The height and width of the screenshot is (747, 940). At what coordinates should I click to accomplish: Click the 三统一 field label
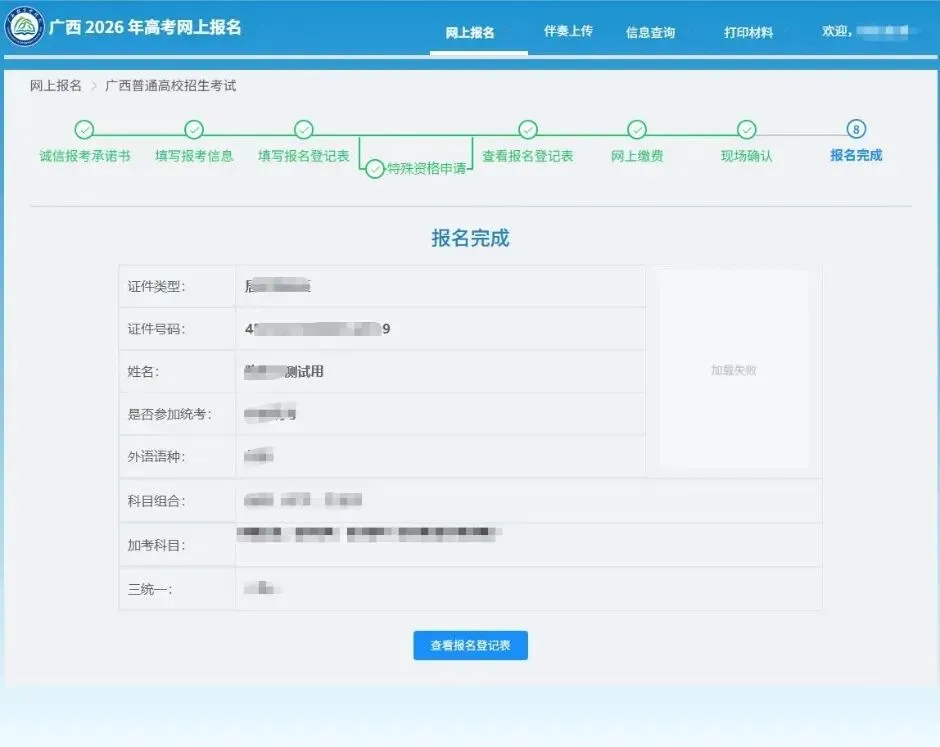(x=149, y=589)
